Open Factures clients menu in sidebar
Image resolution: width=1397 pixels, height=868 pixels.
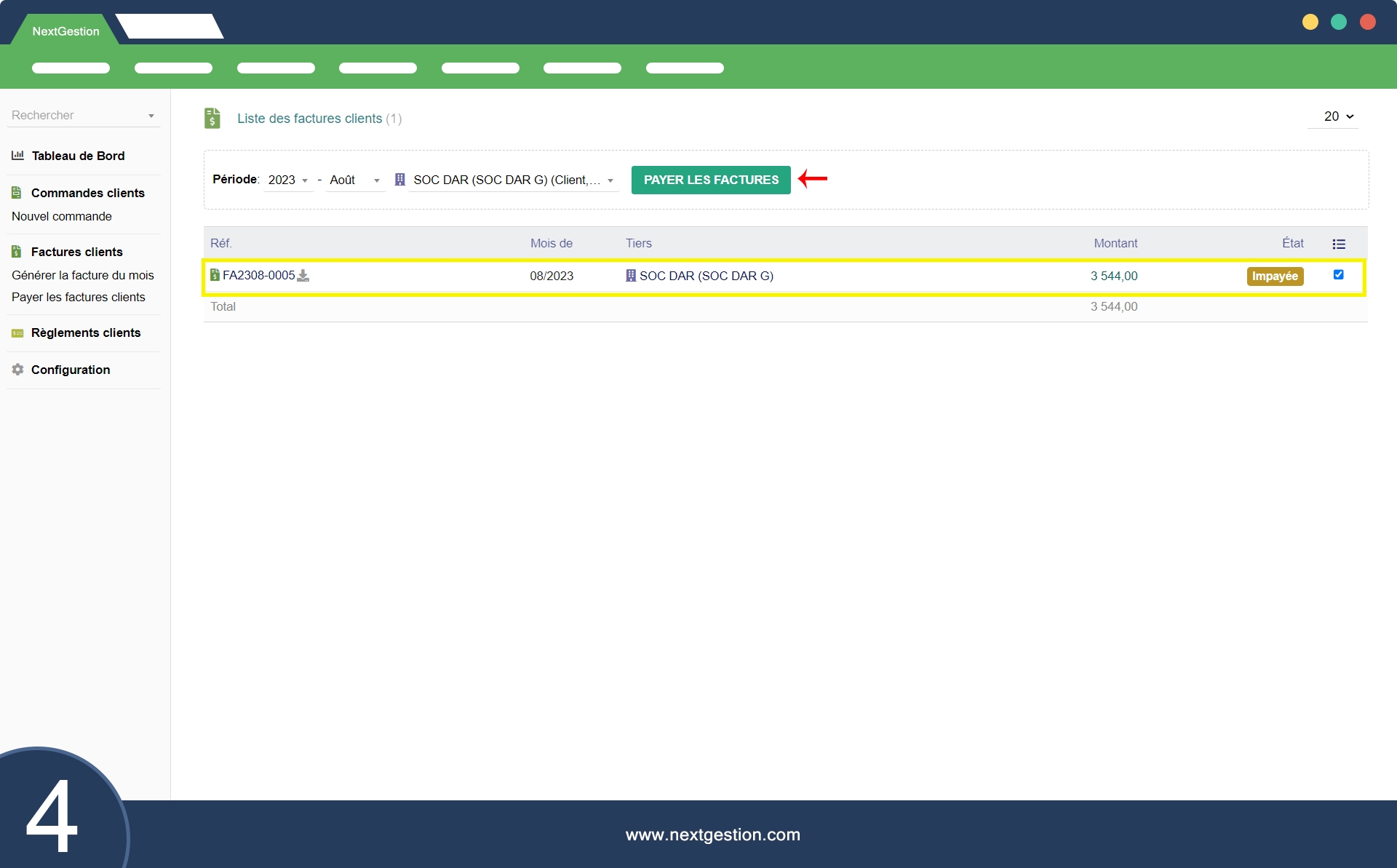point(76,252)
